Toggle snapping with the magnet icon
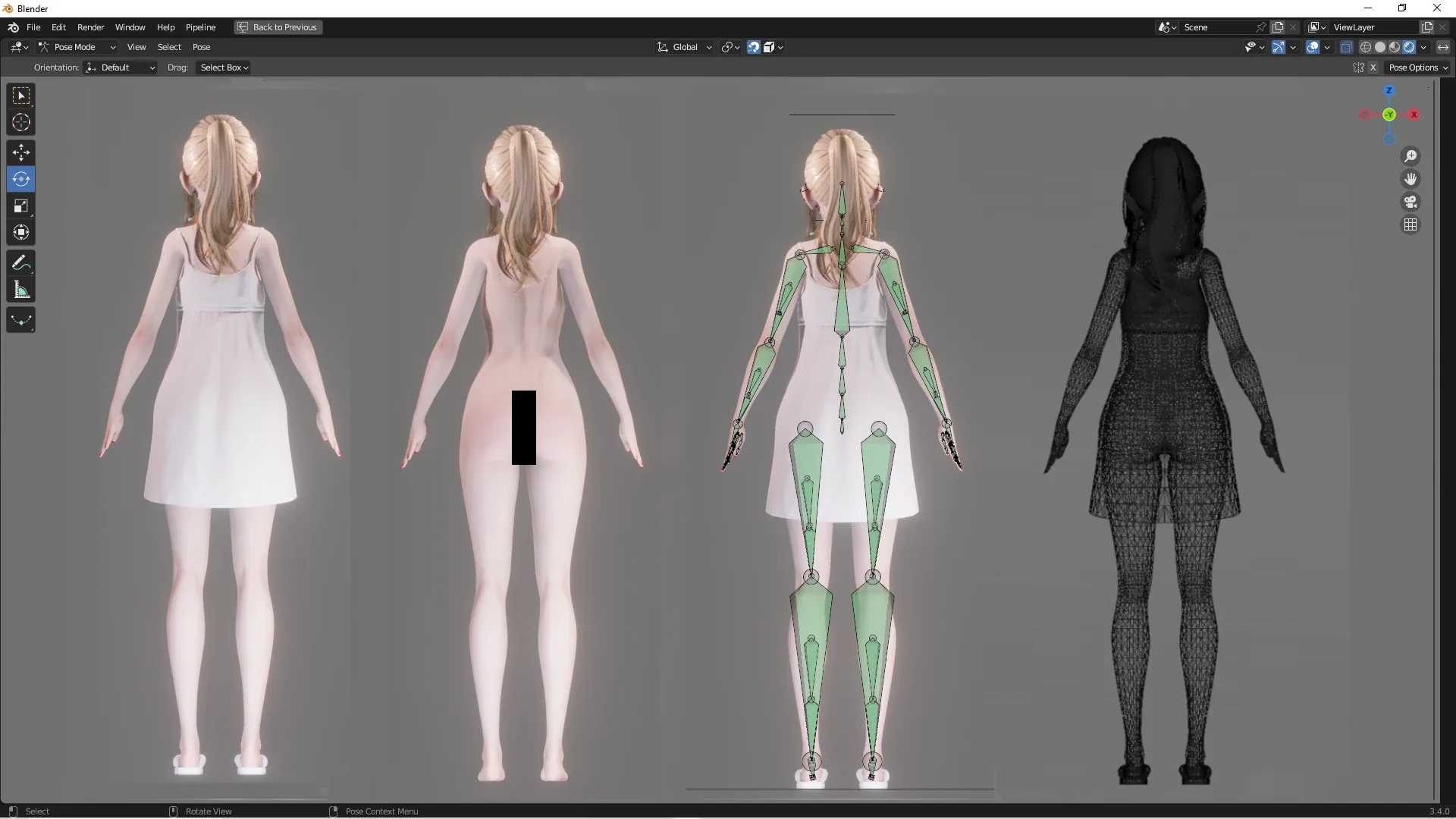The image size is (1456, 819). [752, 46]
